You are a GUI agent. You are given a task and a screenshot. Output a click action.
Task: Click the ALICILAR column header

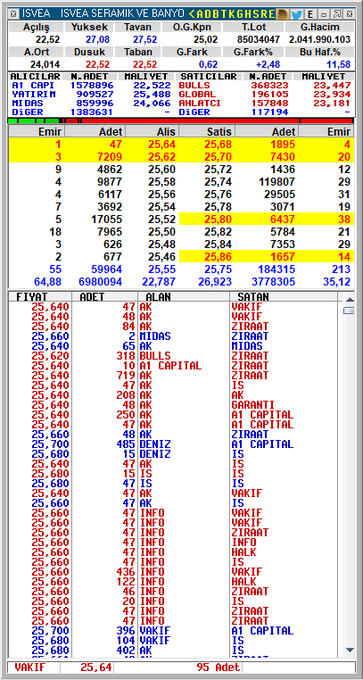pos(36,76)
